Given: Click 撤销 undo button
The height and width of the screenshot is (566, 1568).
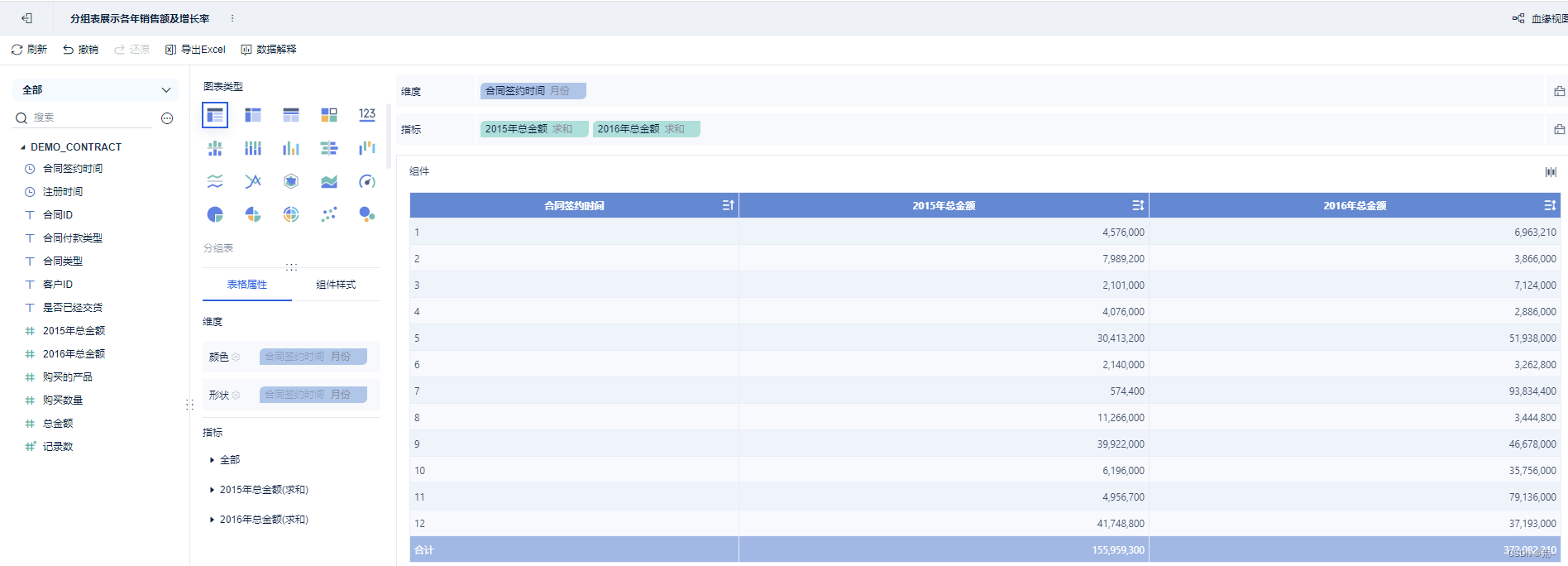Looking at the screenshot, I should pyautogui.click(x=80, y=50).
